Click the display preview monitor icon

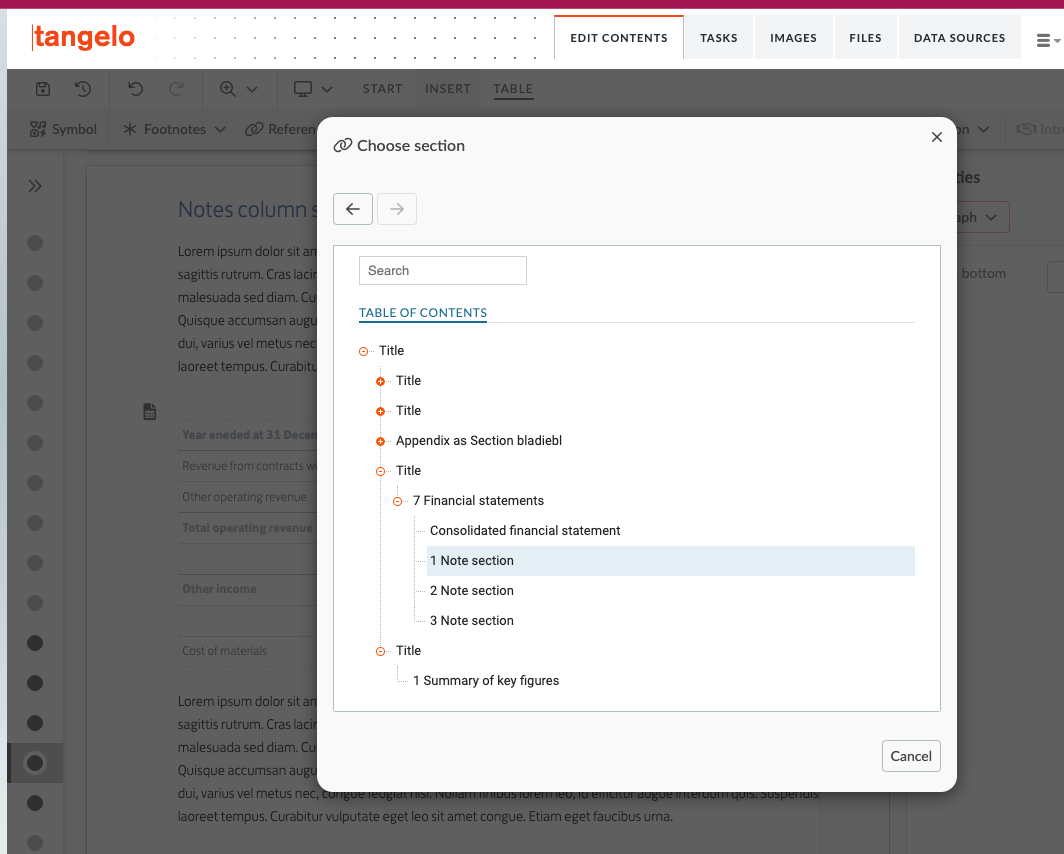303,89
